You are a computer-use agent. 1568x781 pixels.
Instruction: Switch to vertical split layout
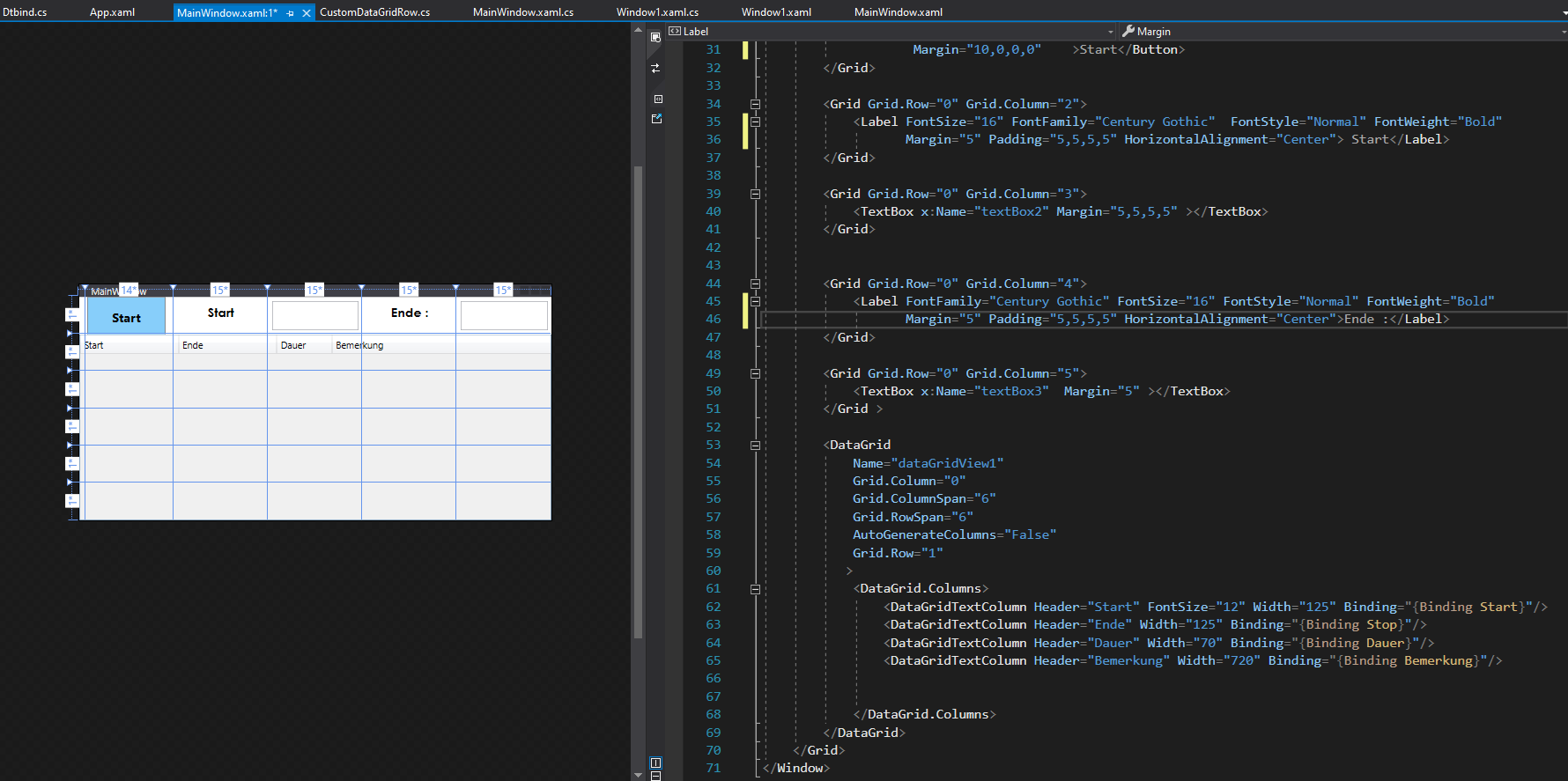pyautogui.click(x=655, y=763)
